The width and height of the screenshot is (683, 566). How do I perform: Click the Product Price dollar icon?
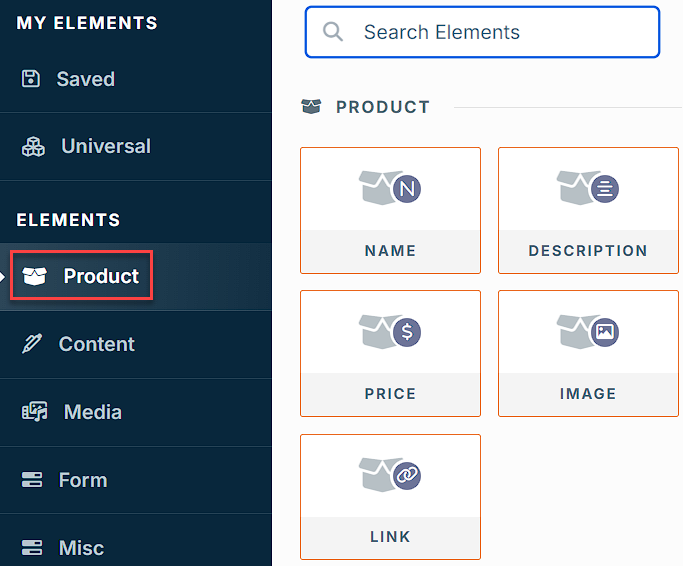click(407, 332)
